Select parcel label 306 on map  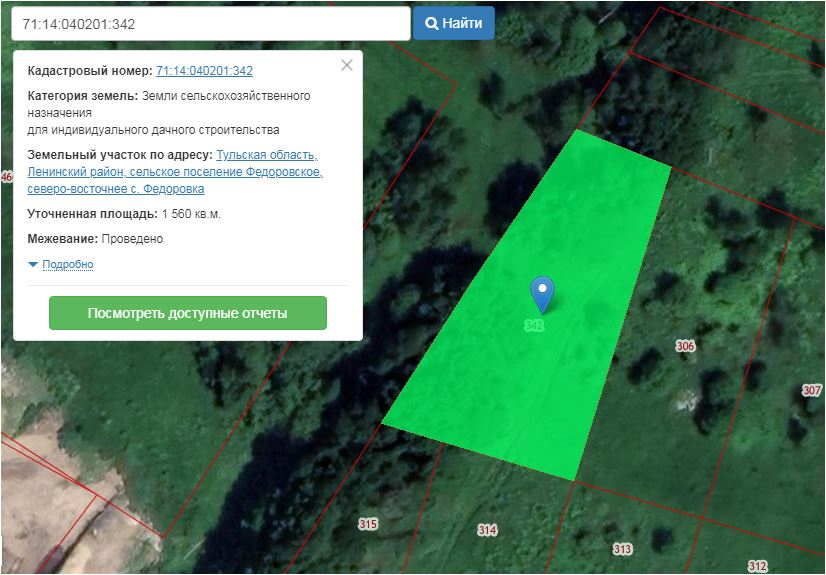685,346
